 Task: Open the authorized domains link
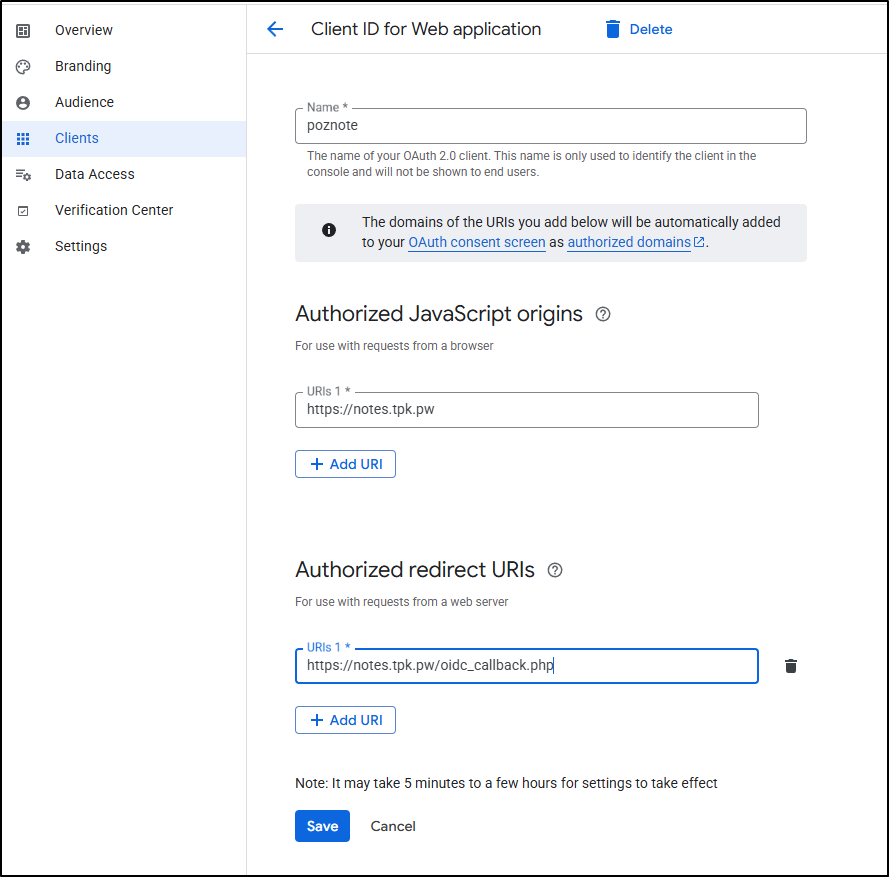pyautogui.click(x=629, y=242)
